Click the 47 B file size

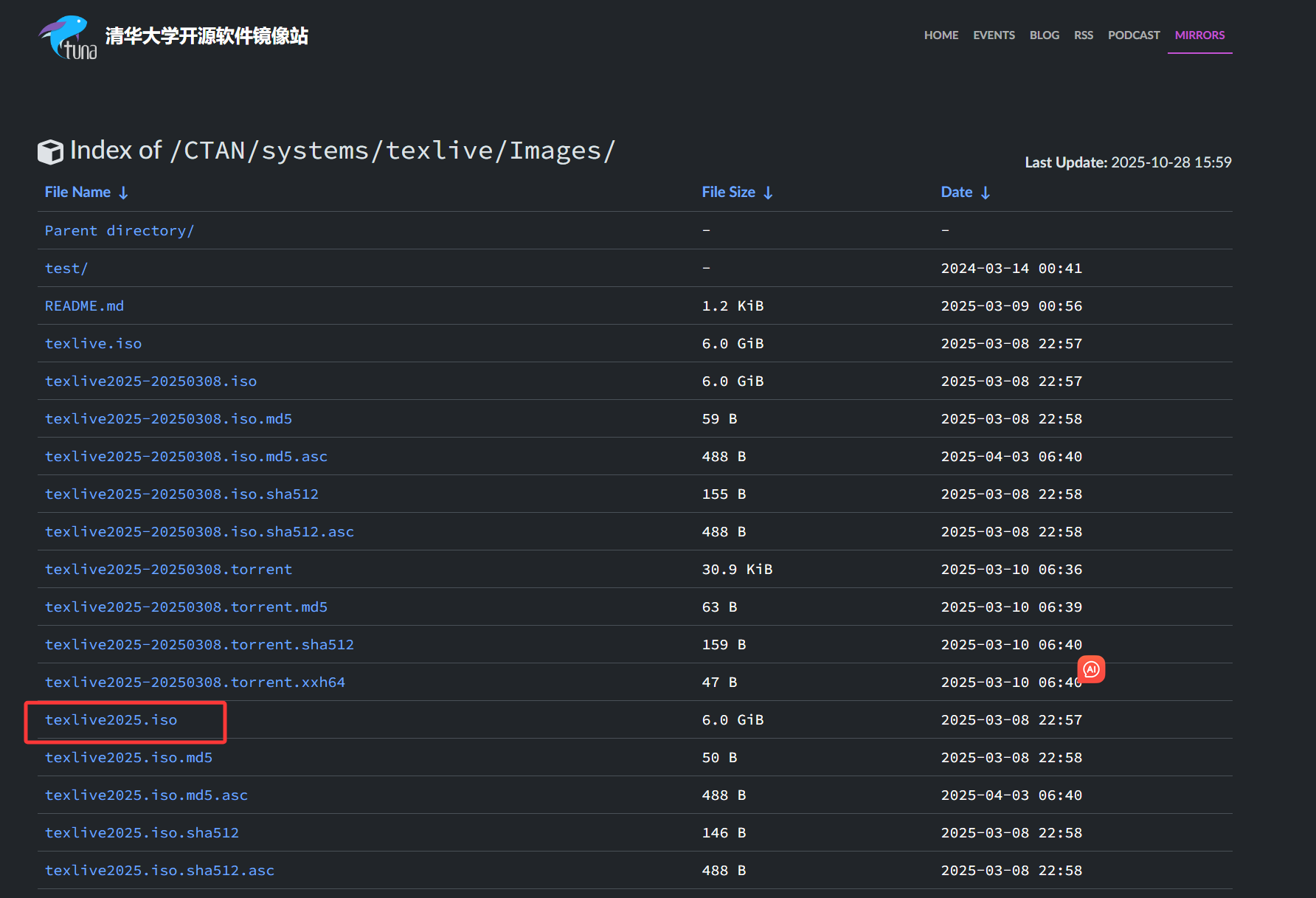pos(719,683)
